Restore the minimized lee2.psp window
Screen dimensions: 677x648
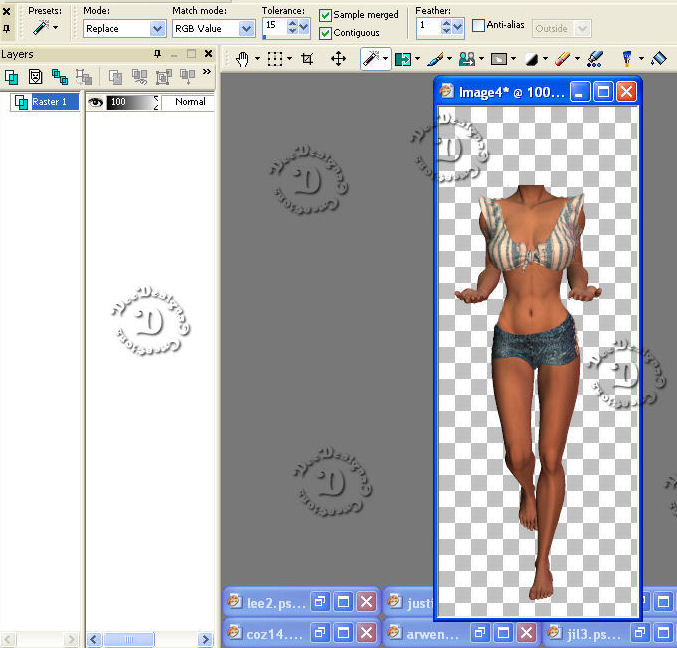tap(320, 602)
